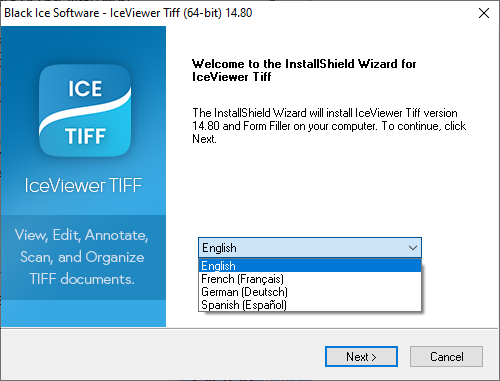
Task: Click the language combo box showing English
Action: [310, 248]
